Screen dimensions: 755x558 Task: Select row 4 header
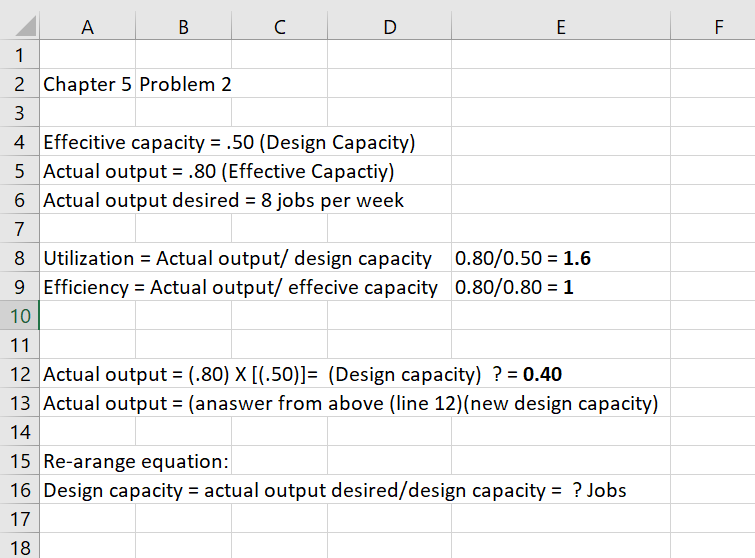[19, 142]
